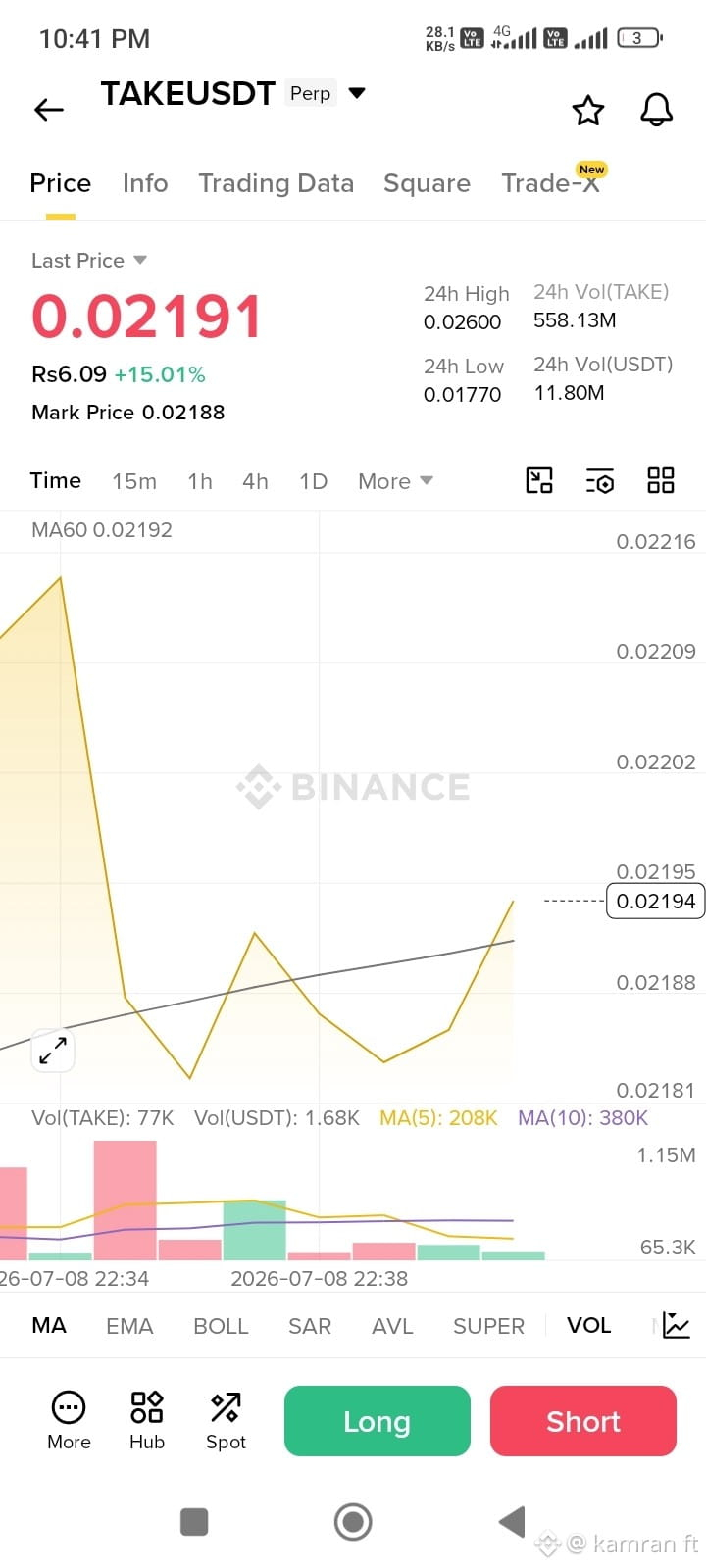The width and height of the screenshot is (706, 1568).
Task: Open indicator chart icon beside VOL
Action: 677,1325
